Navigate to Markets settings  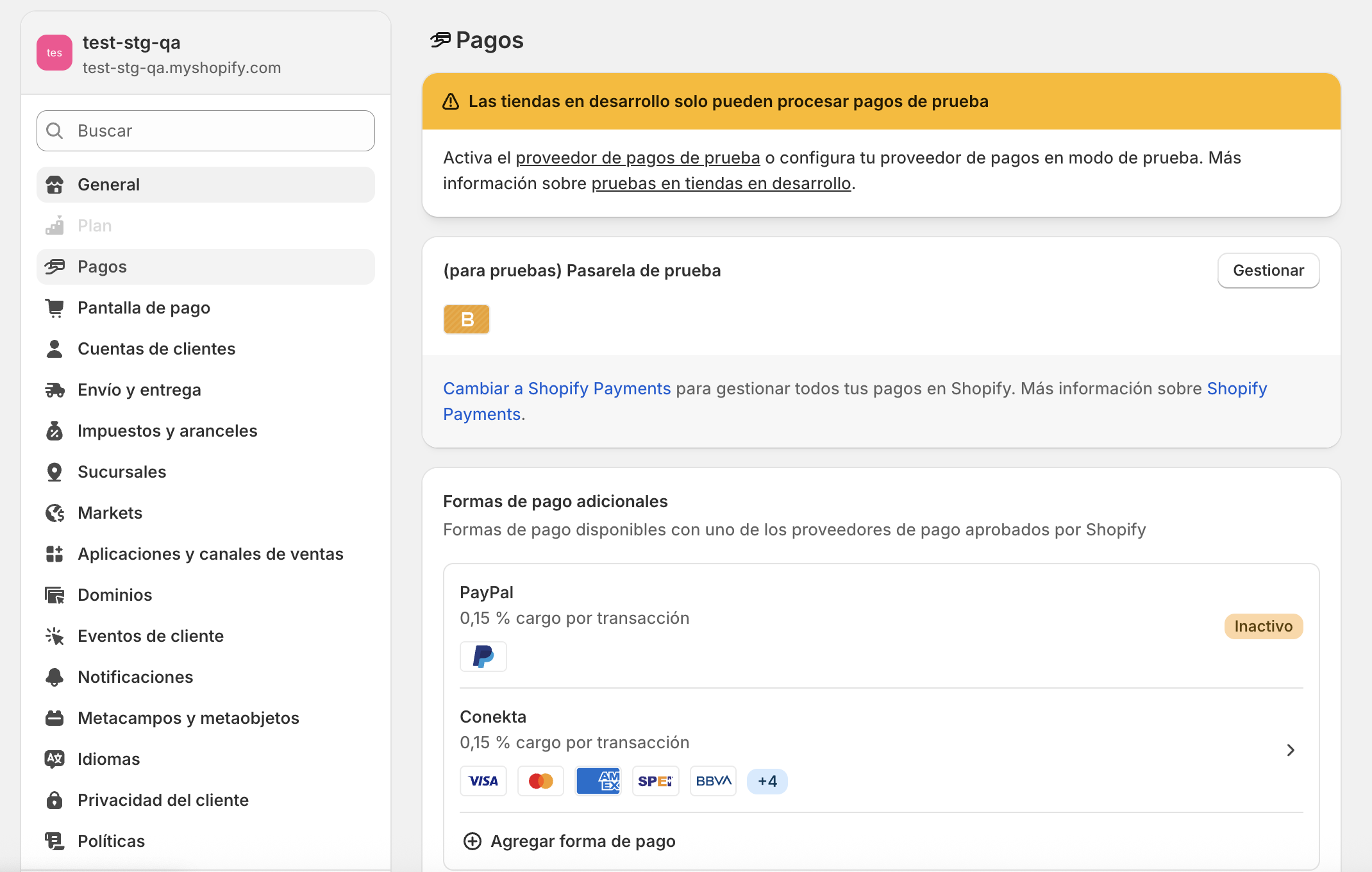pyautogui.click(x=206, y=513)
